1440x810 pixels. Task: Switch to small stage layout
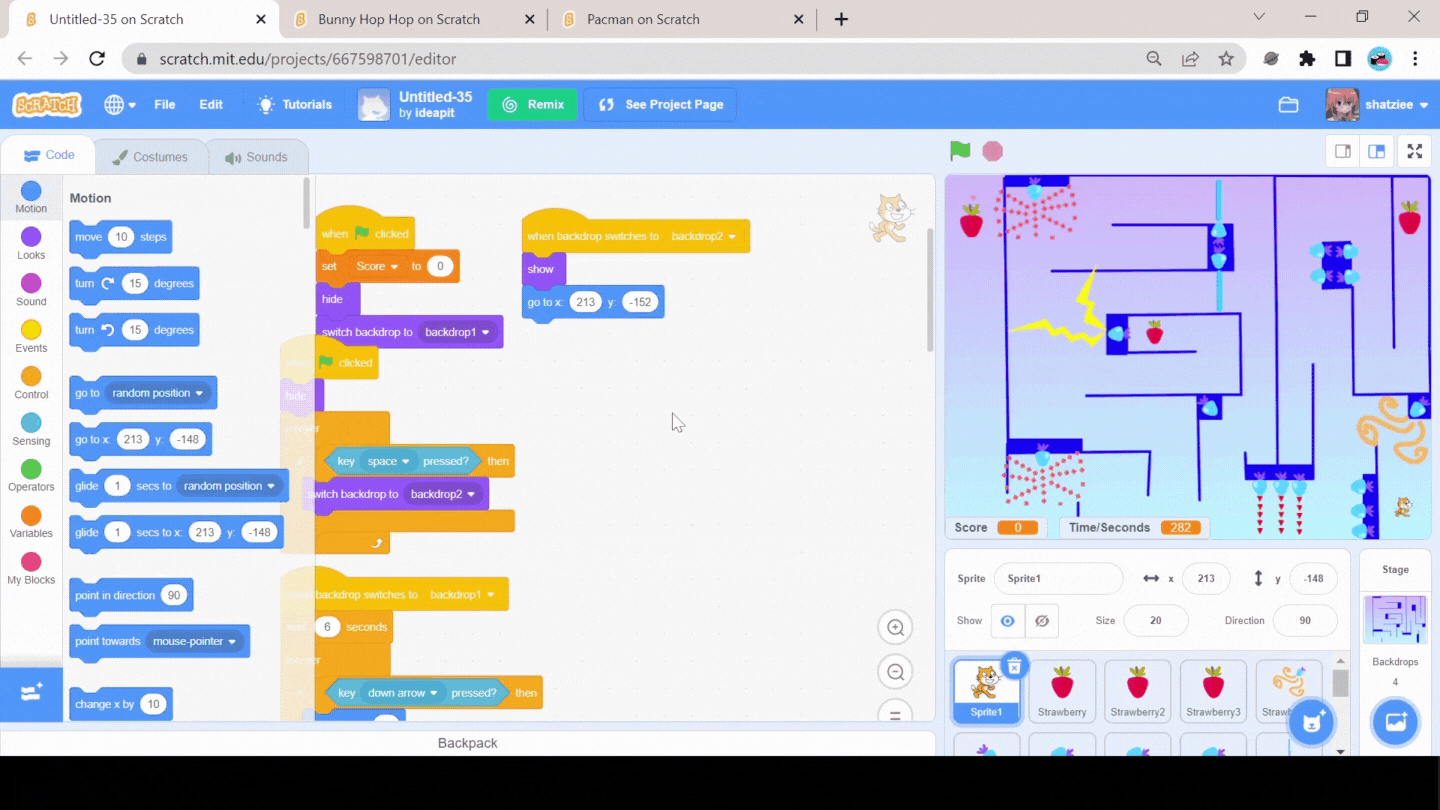1343,151
